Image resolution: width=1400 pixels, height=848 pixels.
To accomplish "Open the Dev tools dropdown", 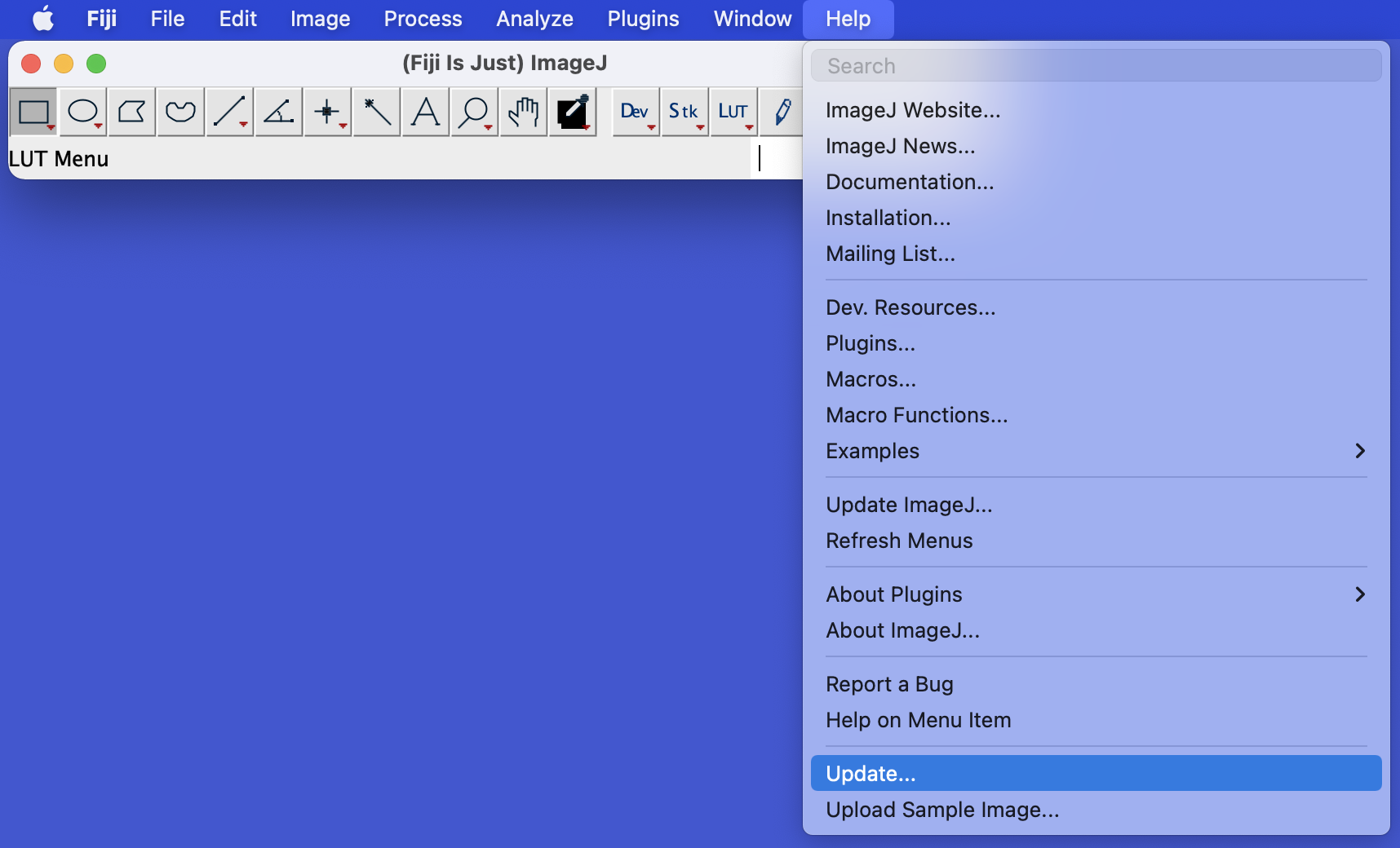I will (x=635, y=112).
